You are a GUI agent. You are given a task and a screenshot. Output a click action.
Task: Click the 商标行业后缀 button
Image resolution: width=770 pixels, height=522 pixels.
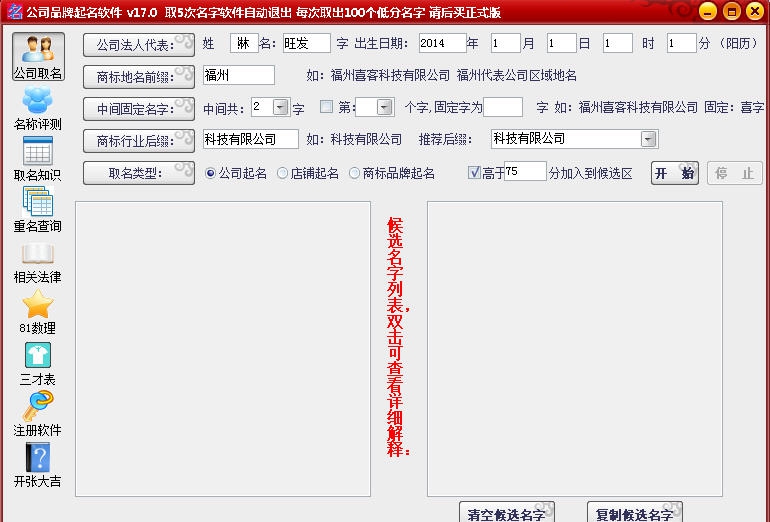click(139, 141)
